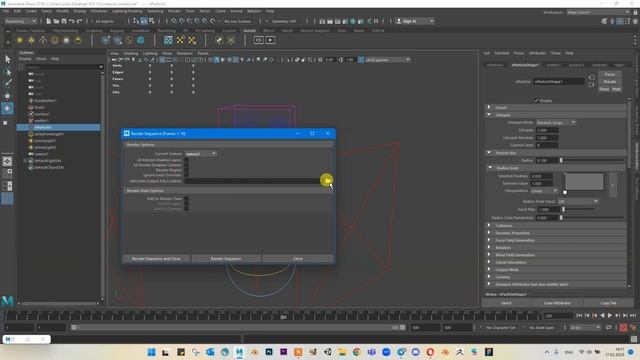Viewport: 640px width, 360px height.
Task: Open viewport Renderer panel menu
Action: pyautogui.click(x=184, y=53)
